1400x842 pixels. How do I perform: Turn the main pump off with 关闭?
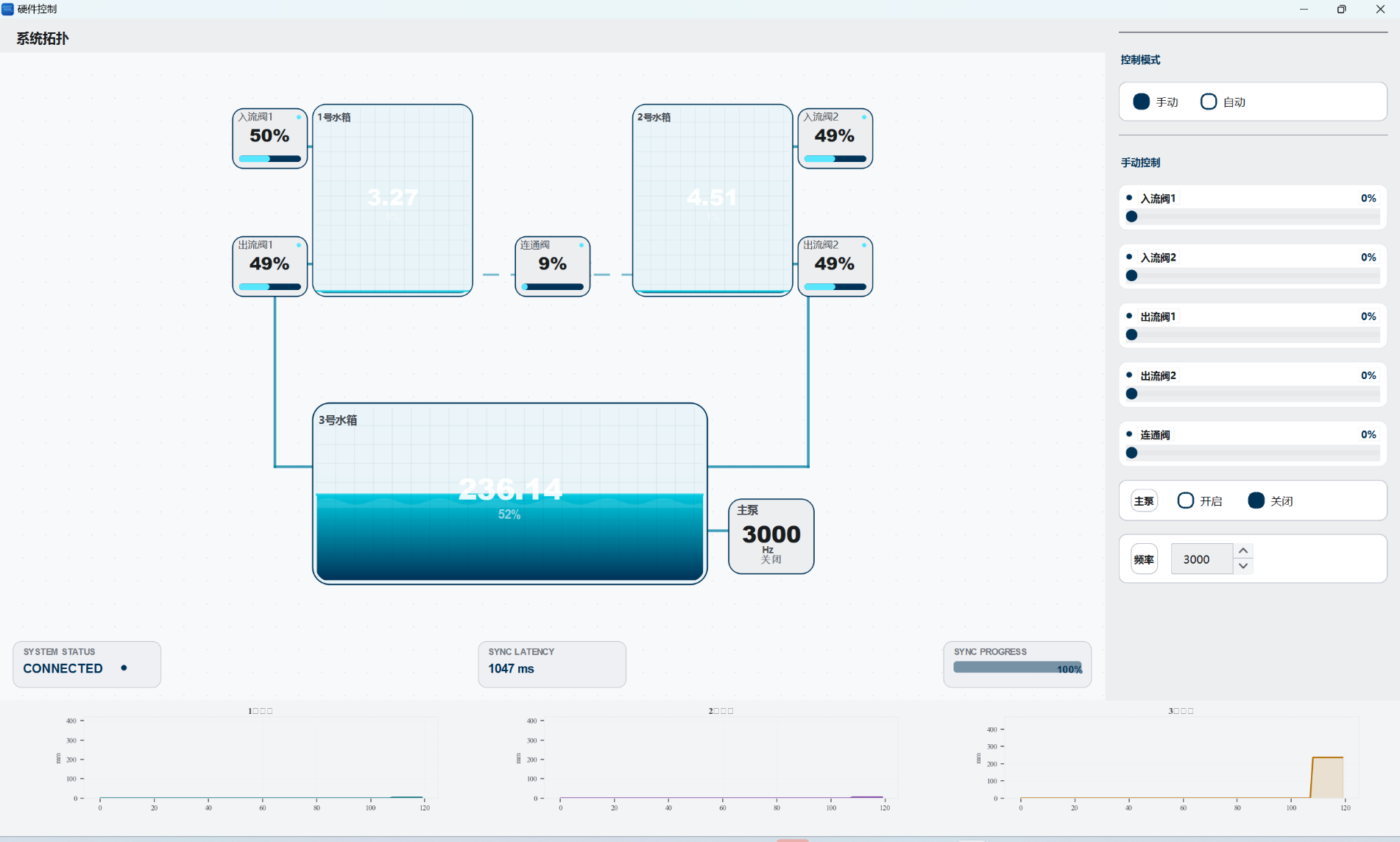[1270, 500]
